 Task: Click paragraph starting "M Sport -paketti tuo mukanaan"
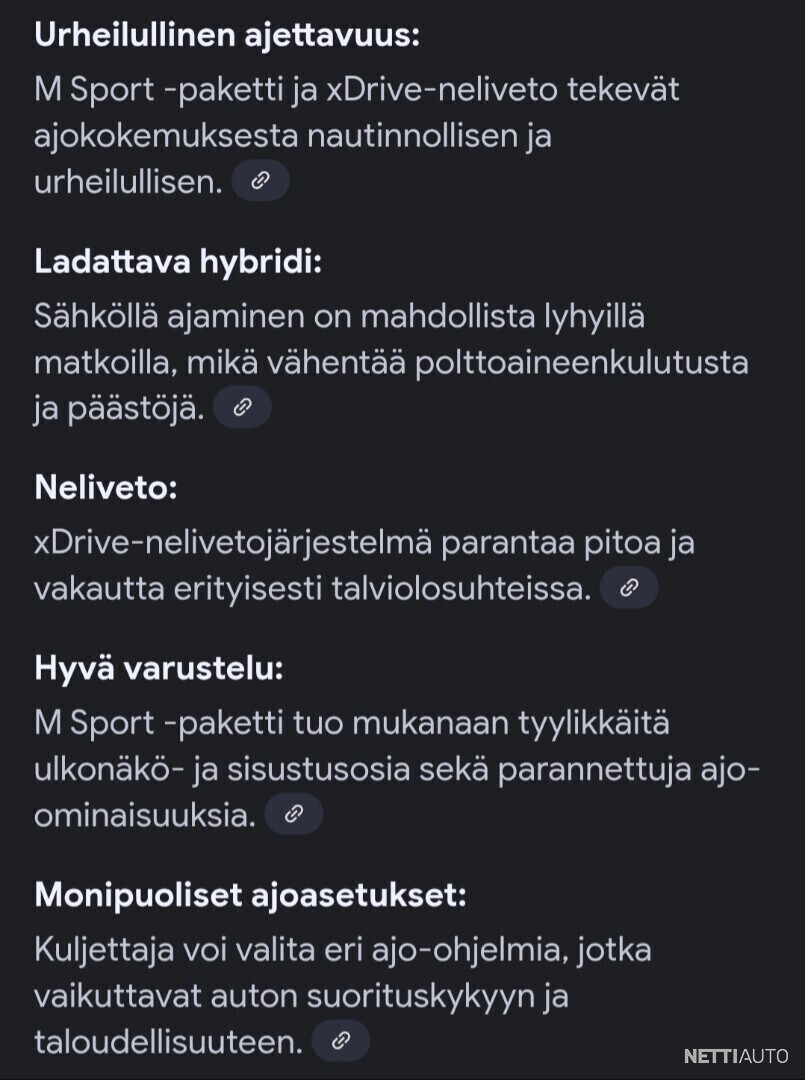(397, 769)
